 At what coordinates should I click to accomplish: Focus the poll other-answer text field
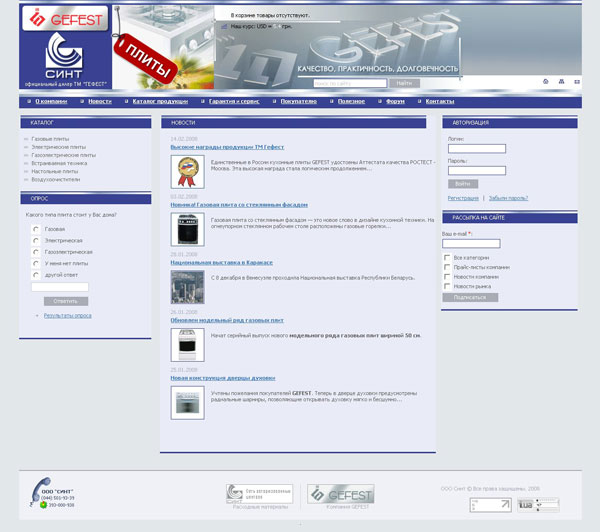(60, 287)
